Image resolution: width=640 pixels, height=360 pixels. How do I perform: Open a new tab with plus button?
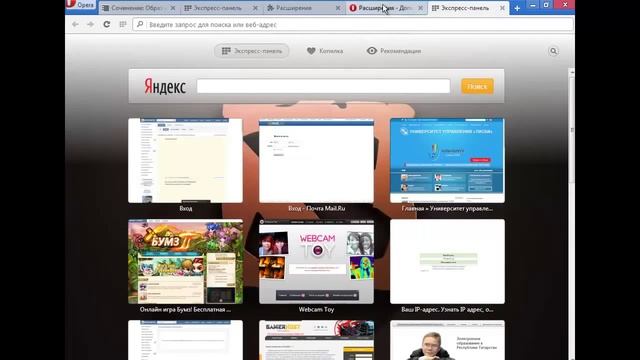pos(517,8)
